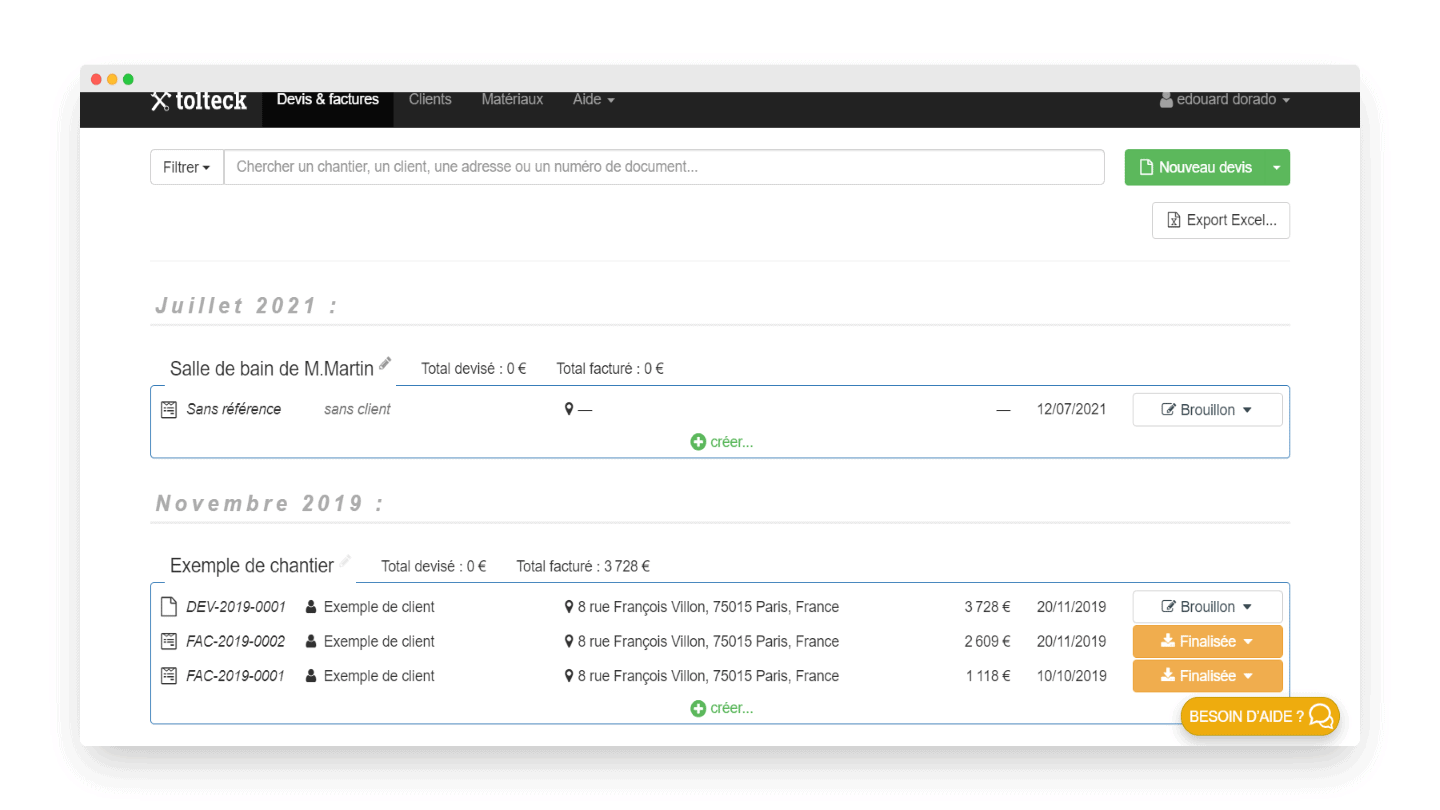Screen dimensions: 1440x810
Task: Open invoice FAC-2019-0002
Action: pos(236,641)
